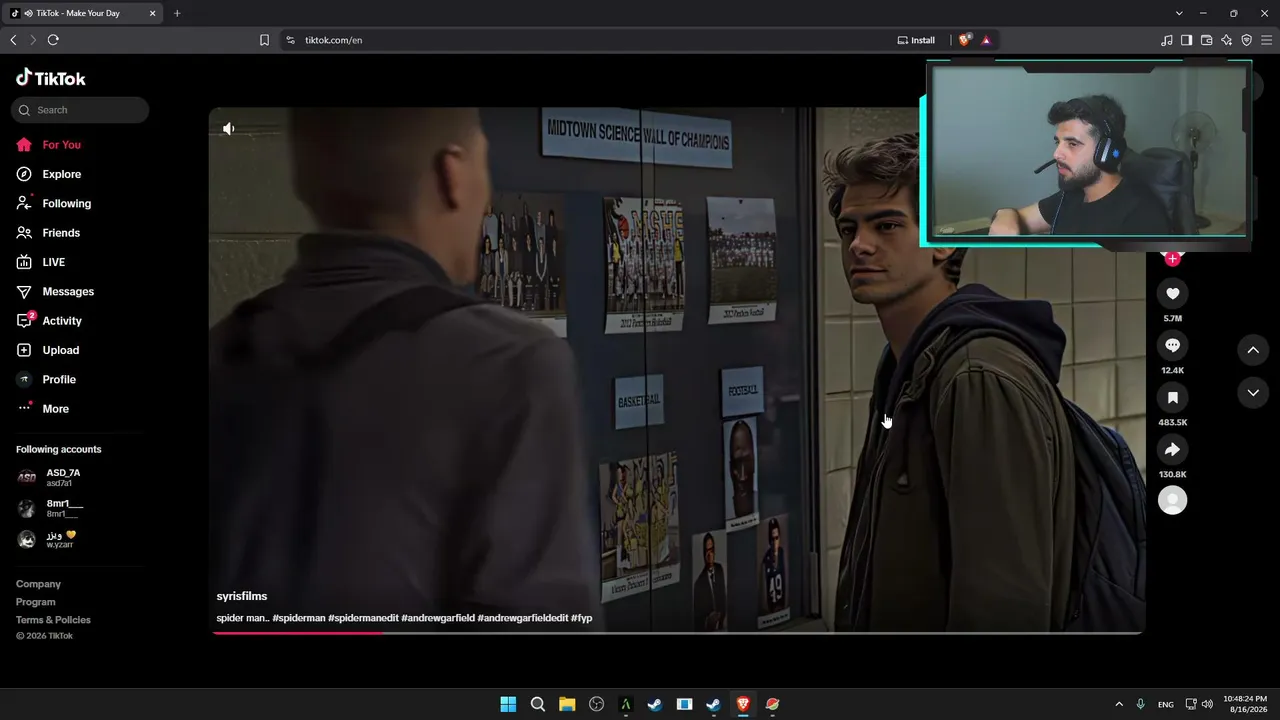Click the #spidermanedit hashtag
Screen dimensions: 1280x720
(363, 618)
